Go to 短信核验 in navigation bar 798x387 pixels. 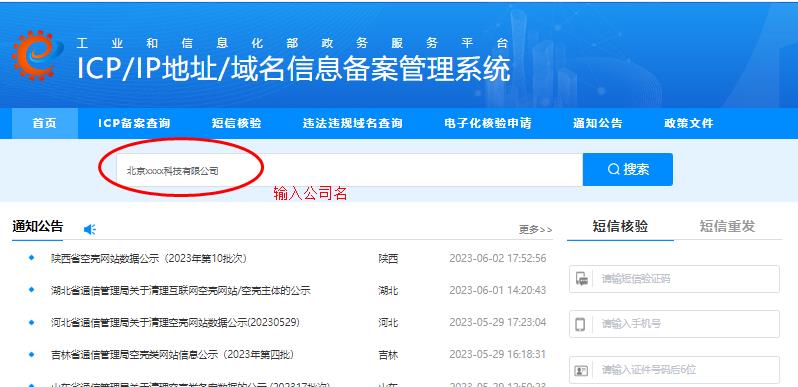[237, 123]
